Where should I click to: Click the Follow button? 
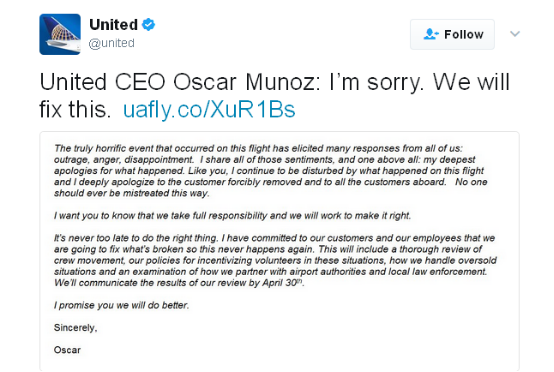pyautogui.click(x=452, y=34)
